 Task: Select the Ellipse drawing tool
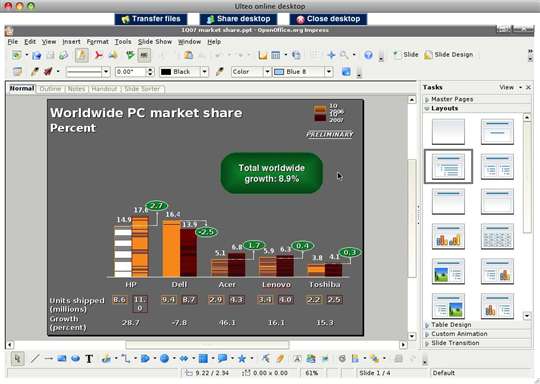[75, 359]
